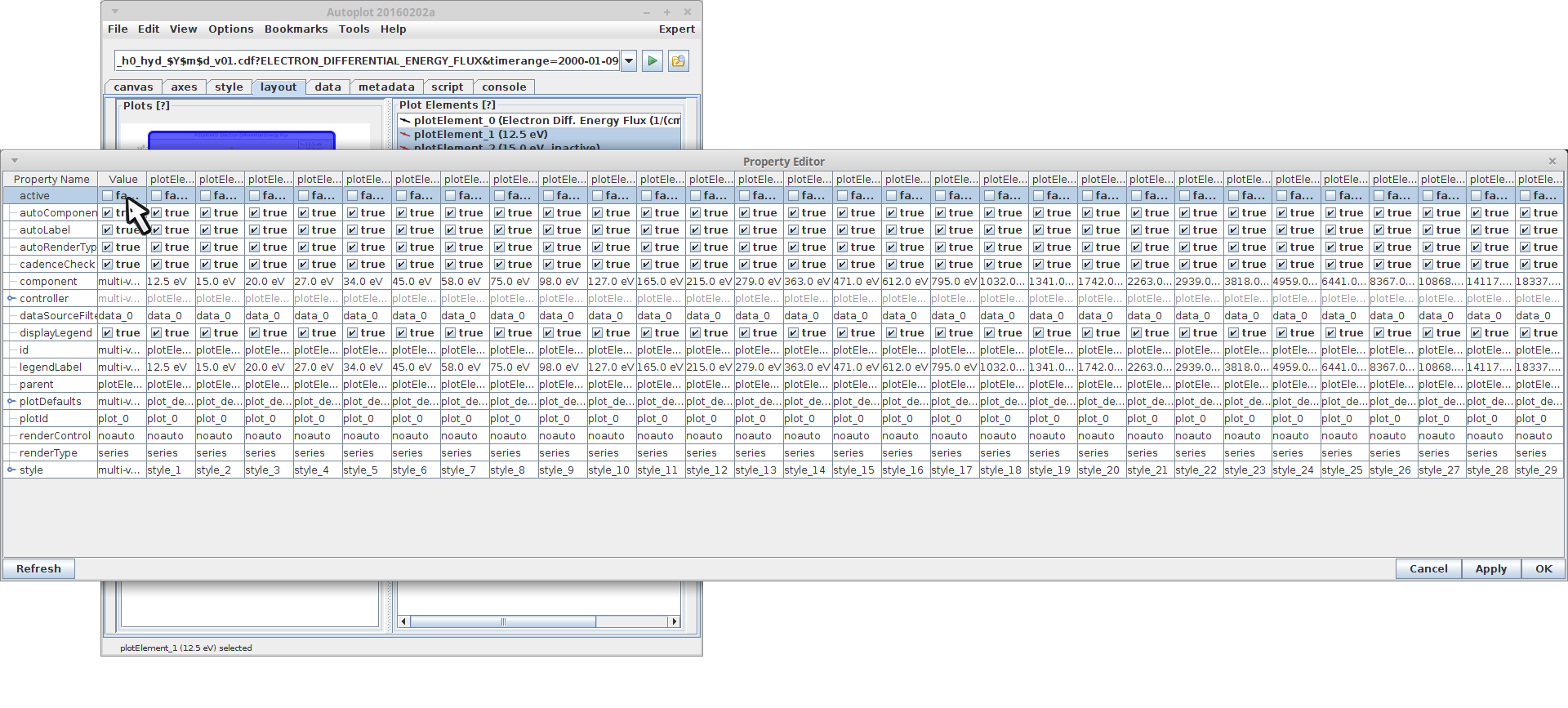
Task: Uncheck cadenceCheck in the Value column
Action: tap(107, 265)
